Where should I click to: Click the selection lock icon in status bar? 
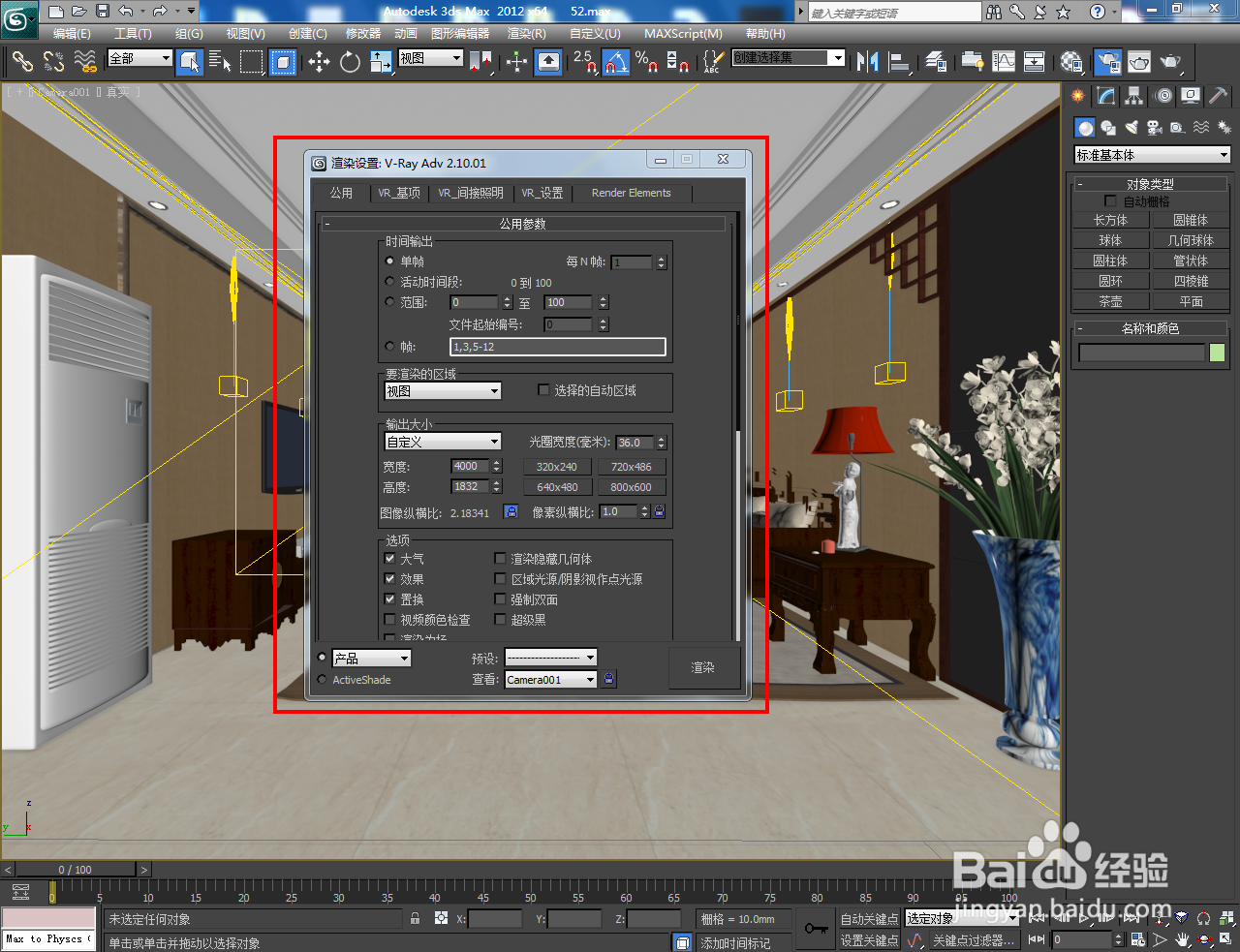416,918
